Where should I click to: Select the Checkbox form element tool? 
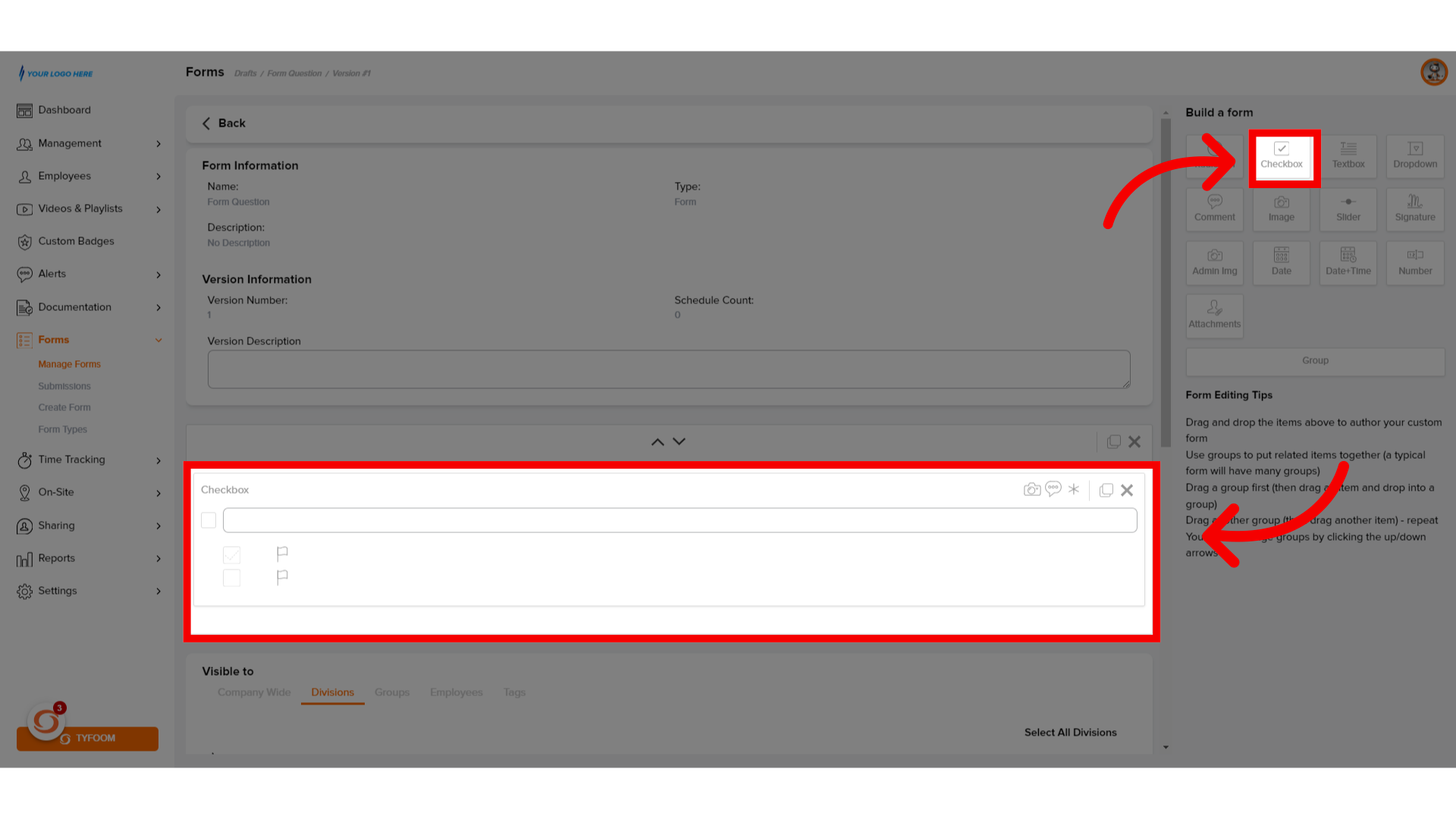pyautogui.click(x=1282, y=156)
